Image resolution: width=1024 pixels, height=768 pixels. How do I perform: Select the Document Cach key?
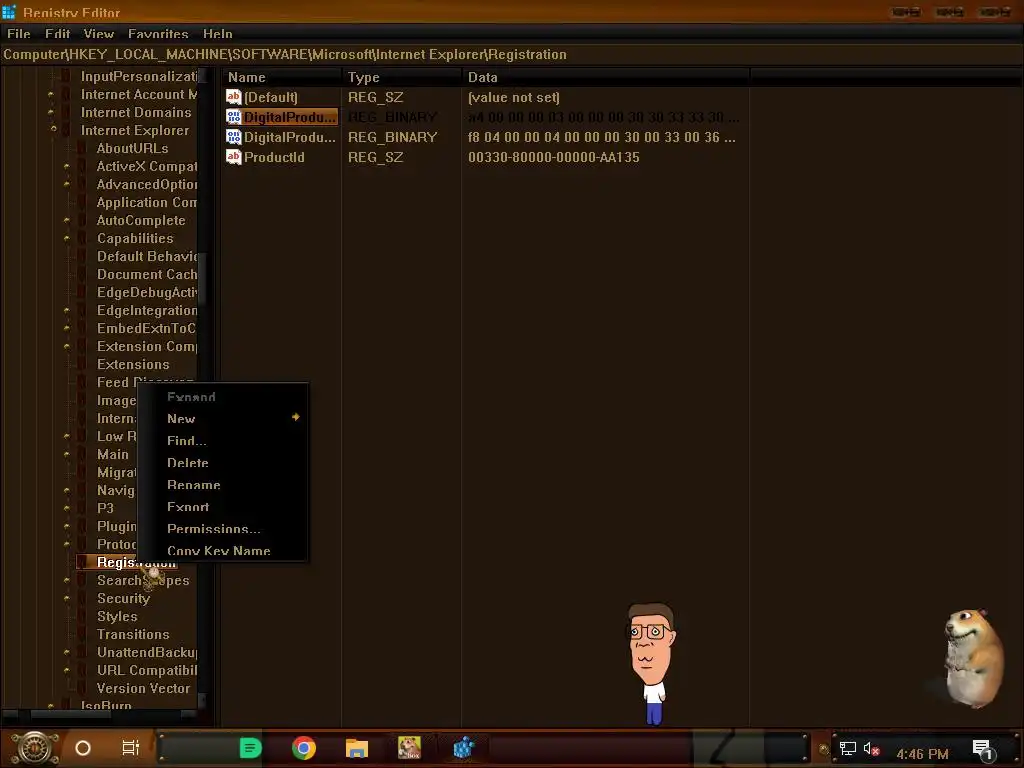point(147,274)
